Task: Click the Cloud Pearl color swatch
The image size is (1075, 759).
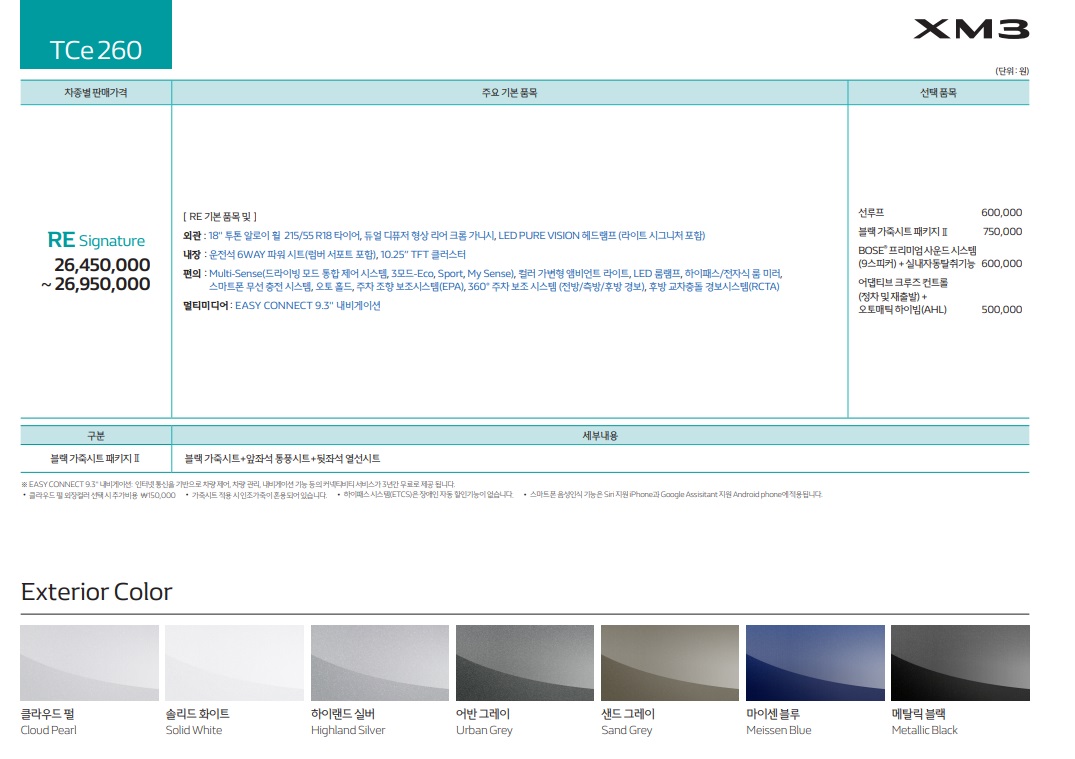Action: tap(89, 662)
